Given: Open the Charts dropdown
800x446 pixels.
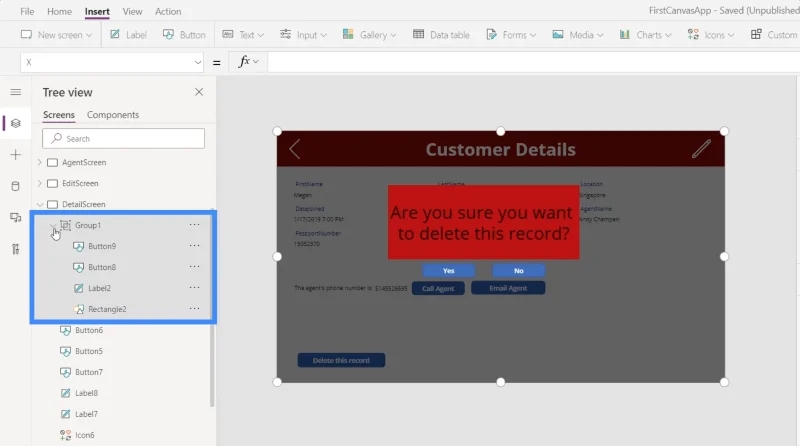Looking at the screenshot, I should click(645, 35).
